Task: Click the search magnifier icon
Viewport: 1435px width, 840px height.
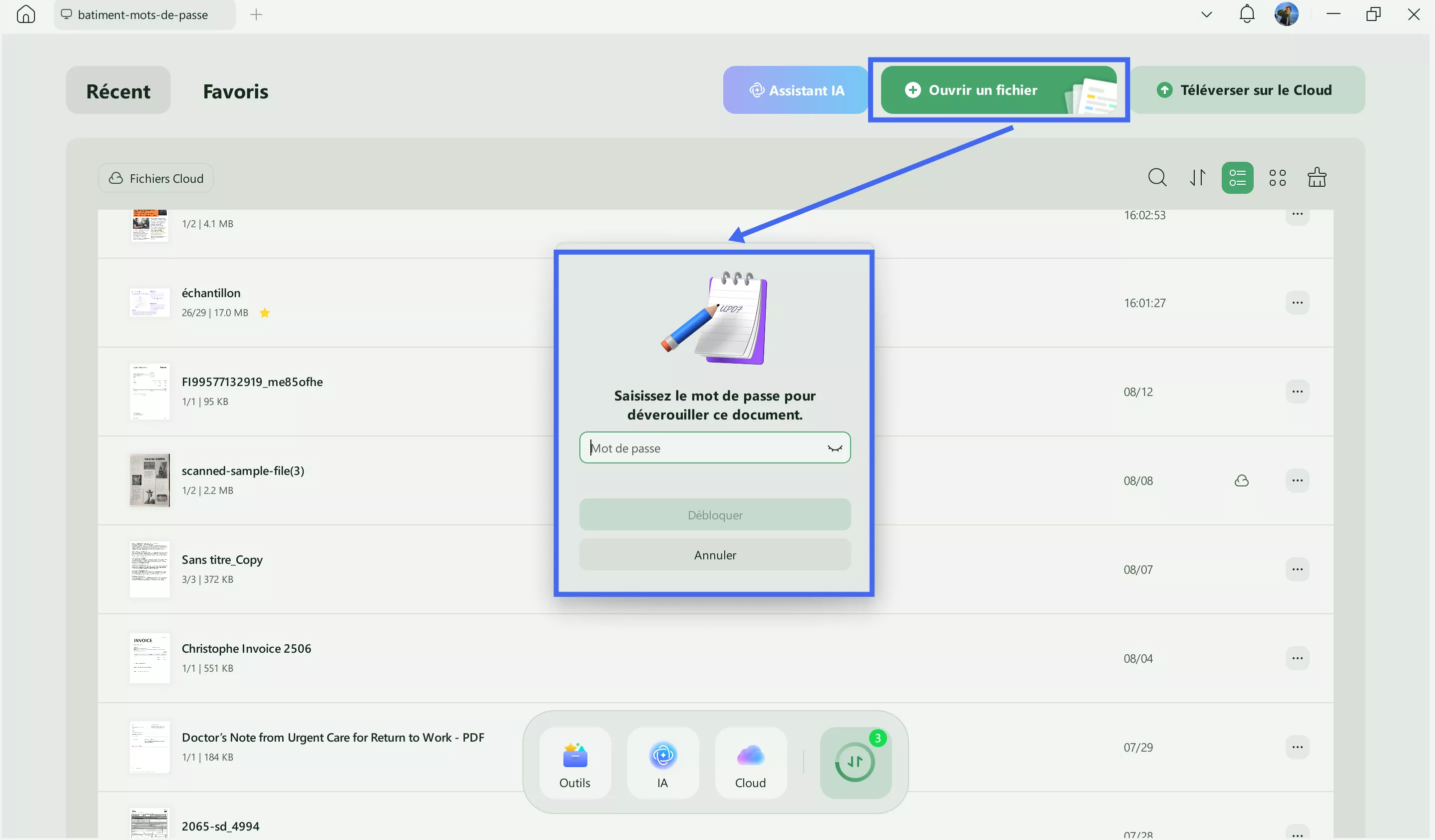Action: (1157, 178)
